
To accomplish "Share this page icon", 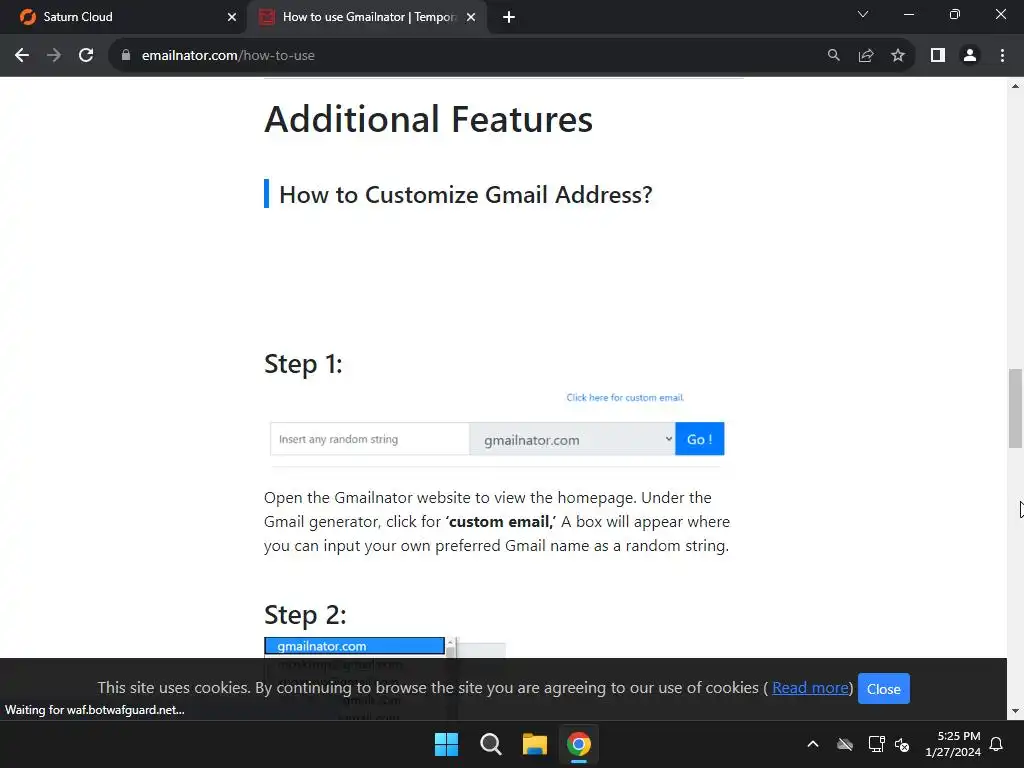I will tap(866, 56).
